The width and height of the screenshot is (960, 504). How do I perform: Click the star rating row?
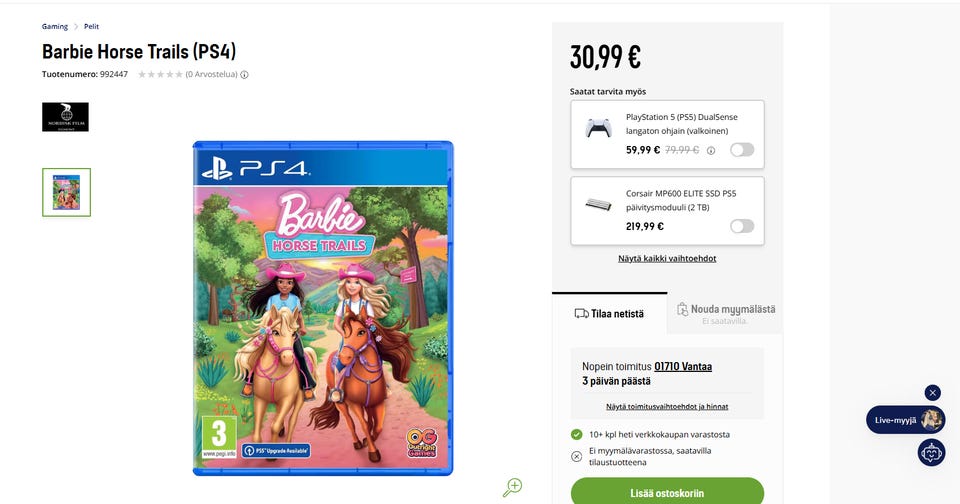click(x=159, y=74)
